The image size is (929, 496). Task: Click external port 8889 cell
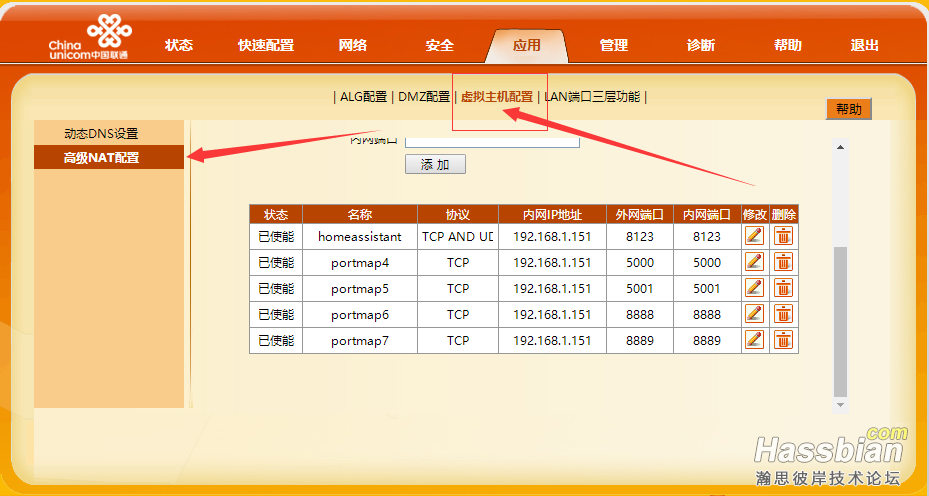click(x=640, y=341)
